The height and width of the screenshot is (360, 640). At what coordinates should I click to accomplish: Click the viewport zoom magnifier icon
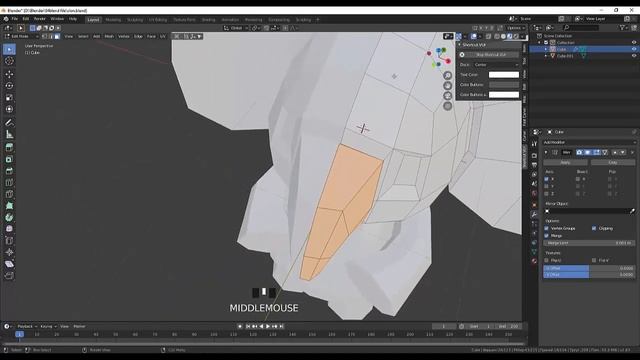tap(447, 76)
